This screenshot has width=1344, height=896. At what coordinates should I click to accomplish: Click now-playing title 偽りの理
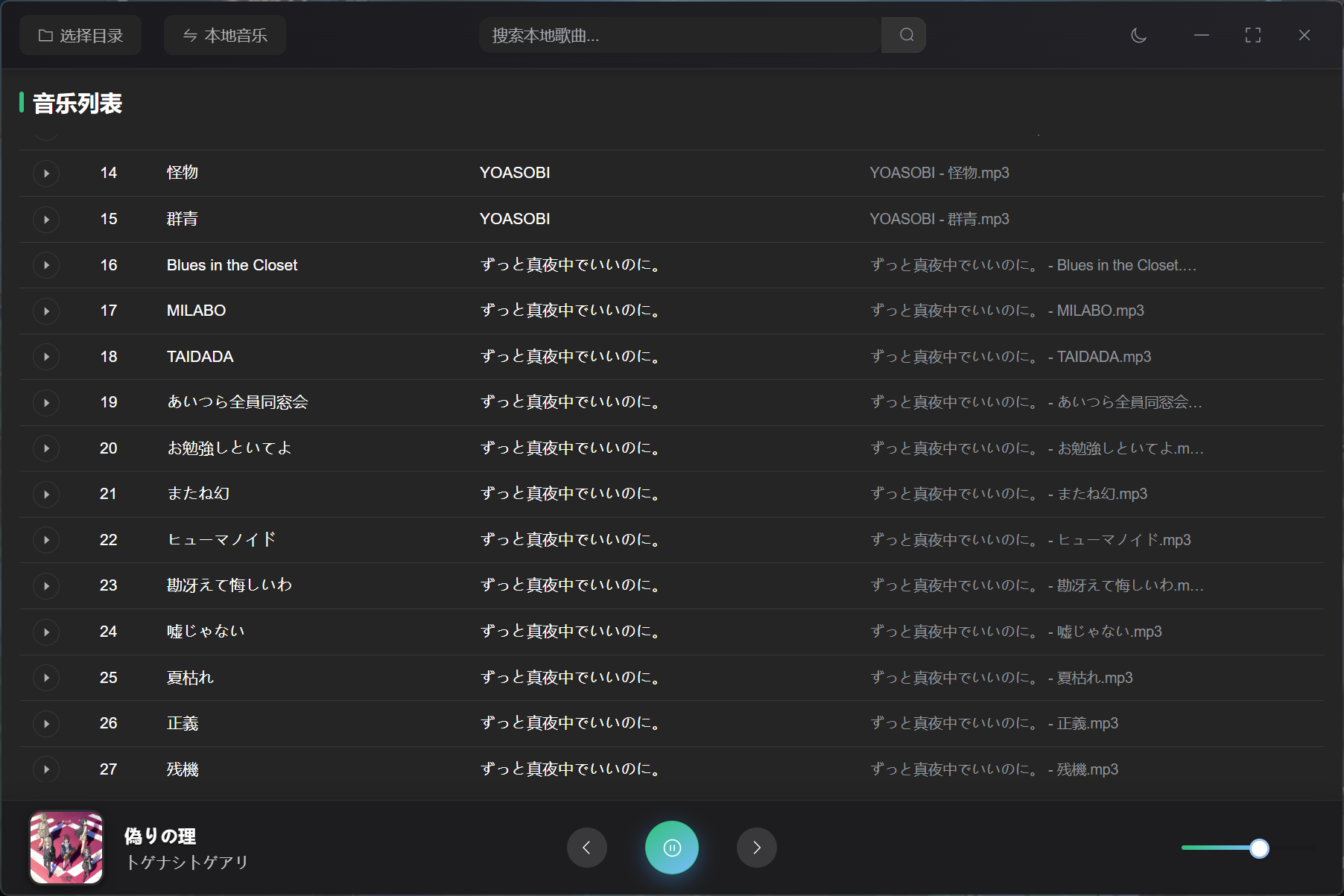(x=160, y=836)
